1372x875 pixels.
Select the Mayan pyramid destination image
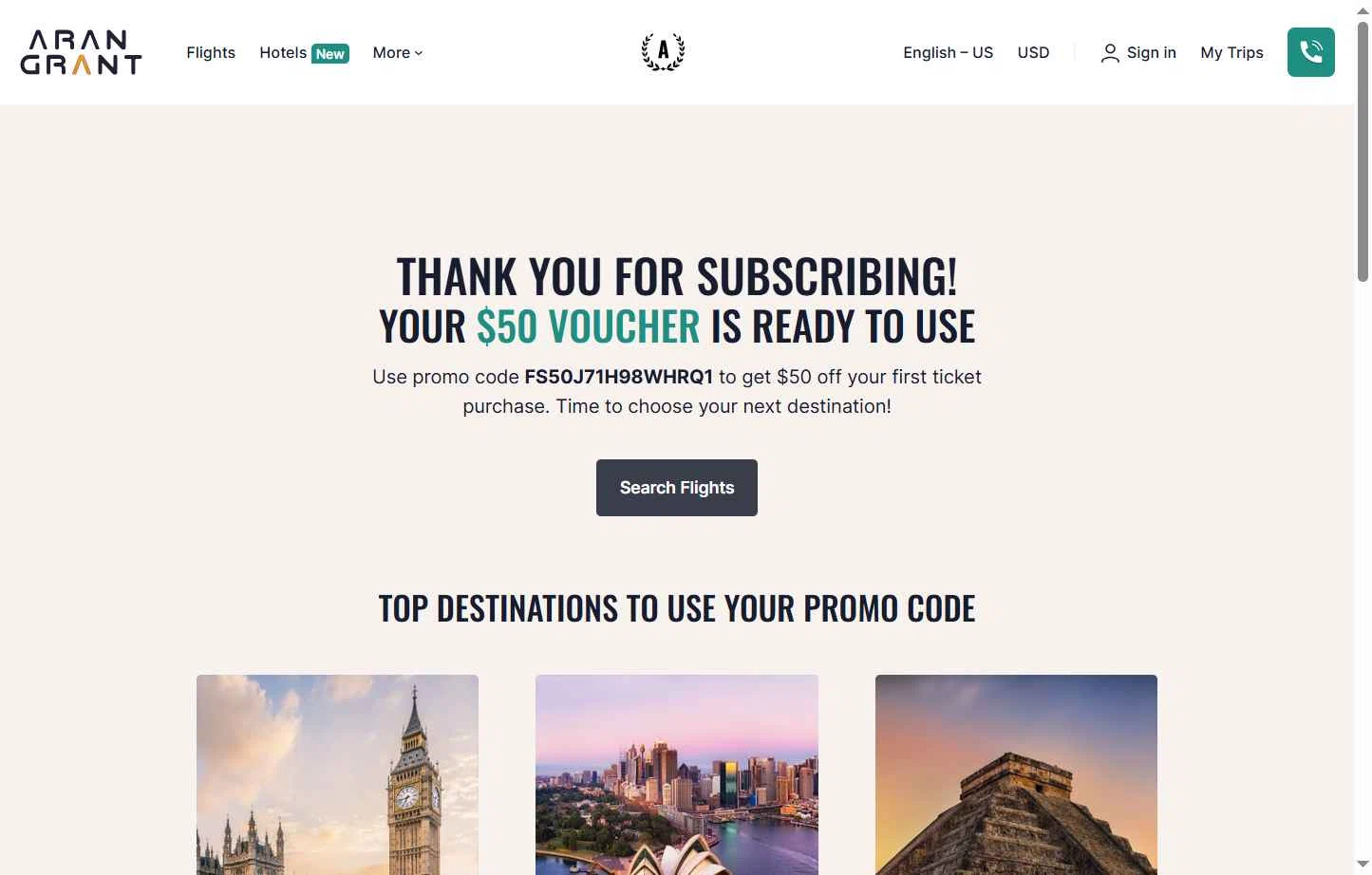click(1016, 774)
